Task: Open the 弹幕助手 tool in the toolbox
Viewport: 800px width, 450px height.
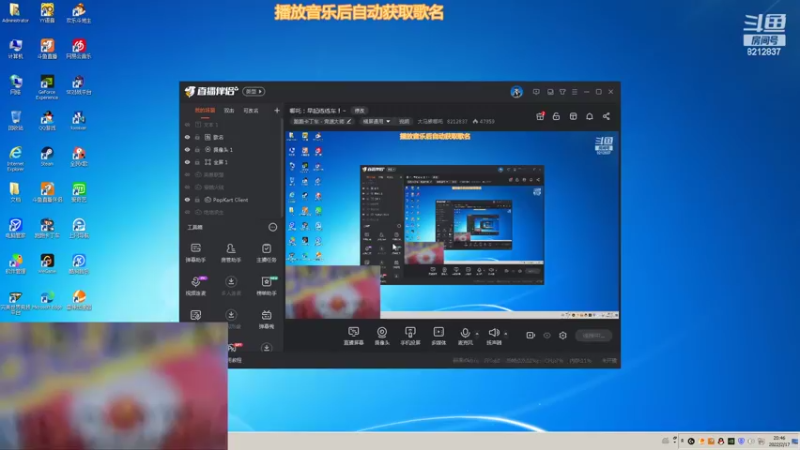Action: click(195, 253)
